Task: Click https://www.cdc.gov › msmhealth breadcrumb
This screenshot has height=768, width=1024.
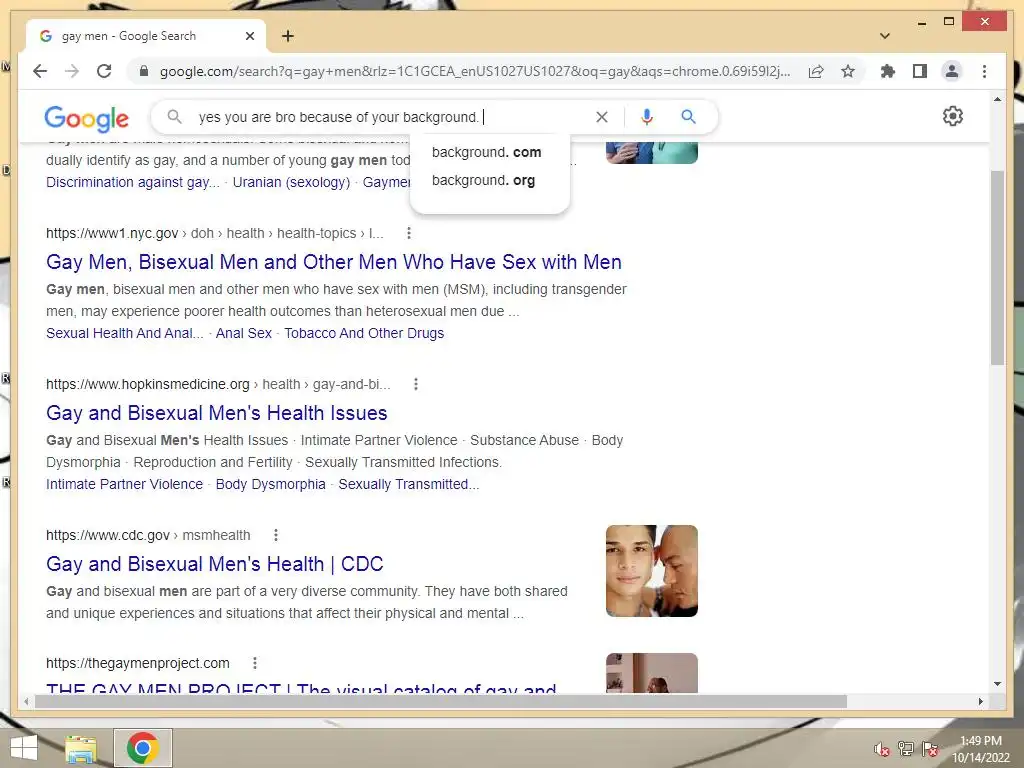Action: 148,535
